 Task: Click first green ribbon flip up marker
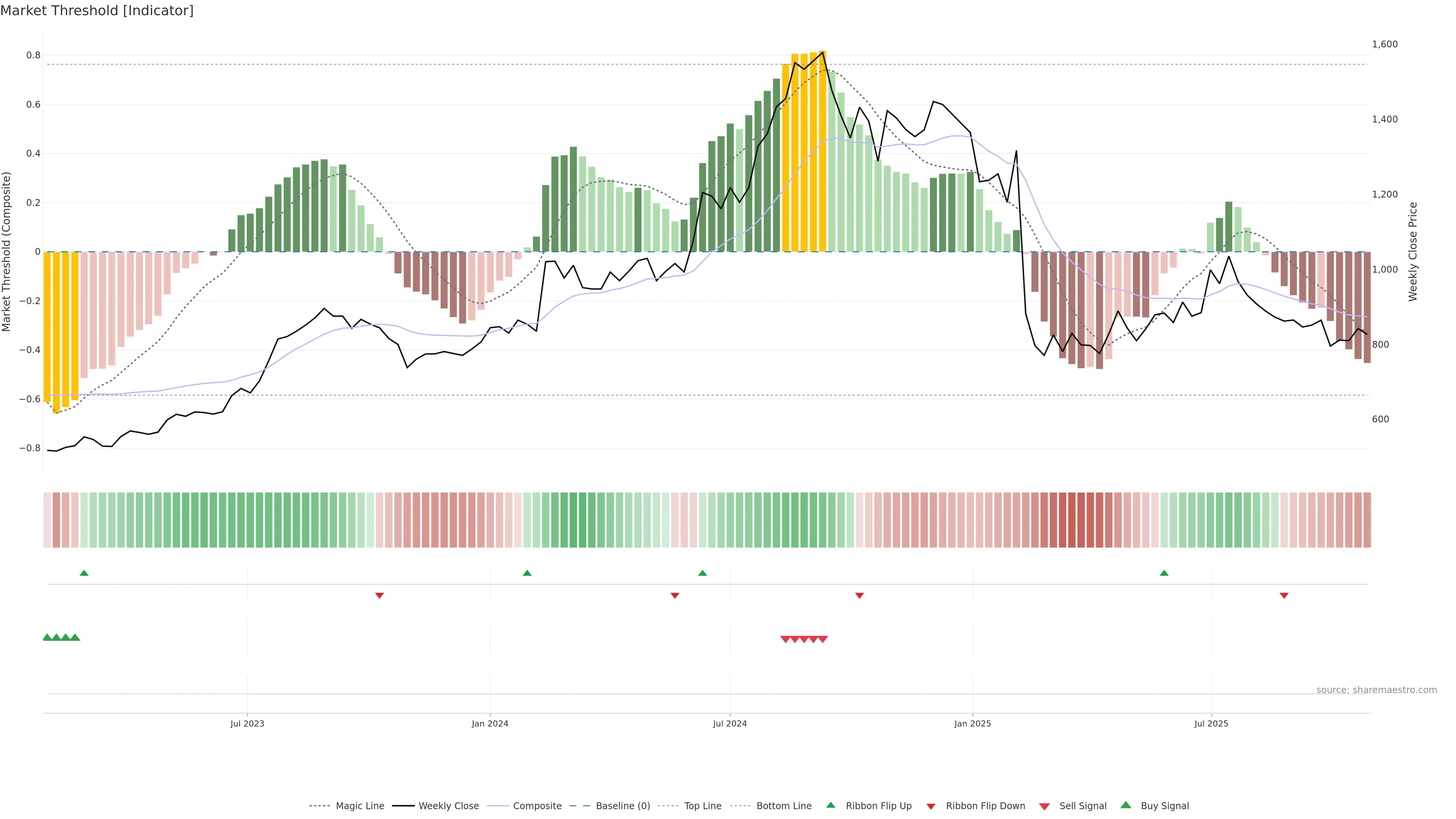coord(84,573)
